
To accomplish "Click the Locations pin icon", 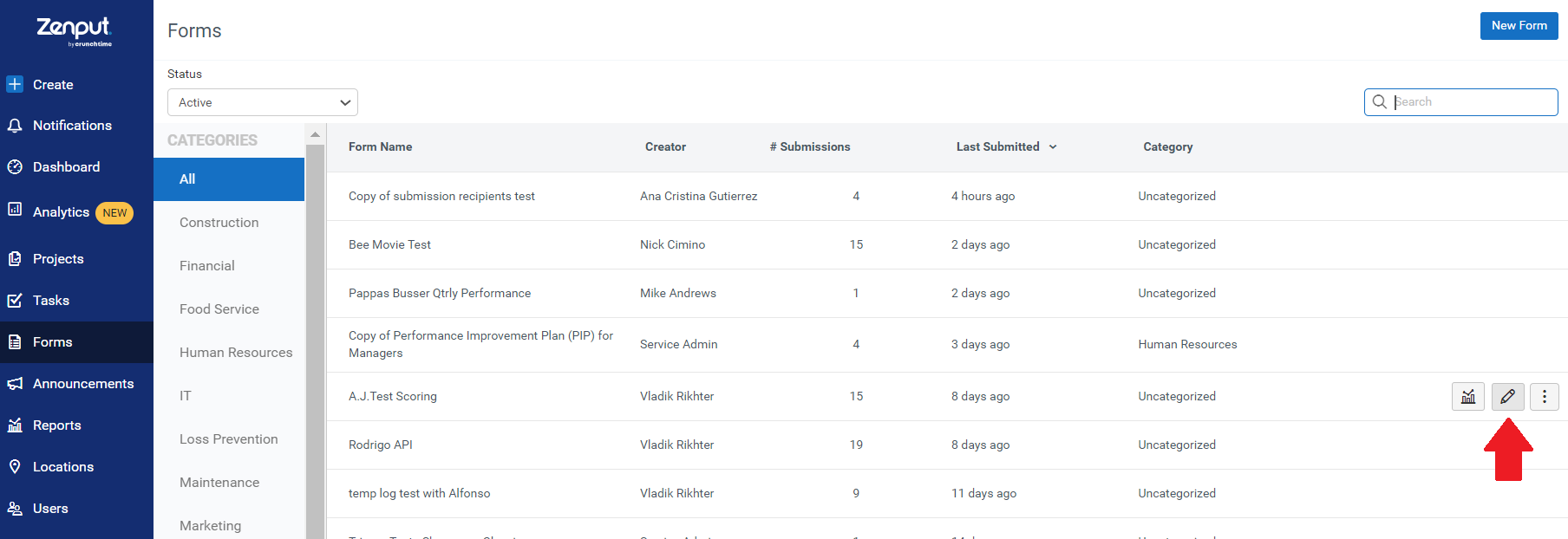I will pyautogui.click(x=15, y=467).
